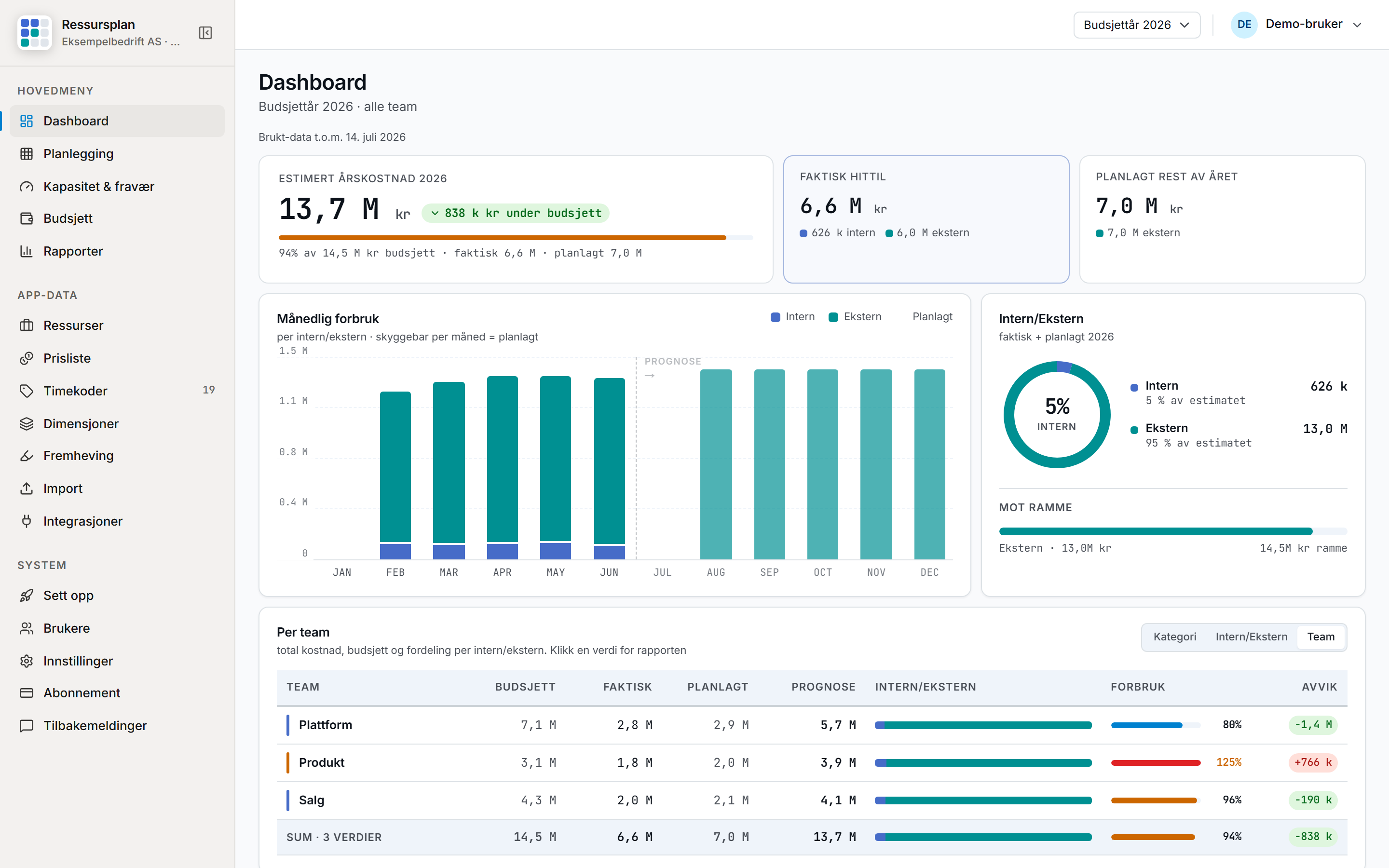Click the Import upload icon

(27, 488)
